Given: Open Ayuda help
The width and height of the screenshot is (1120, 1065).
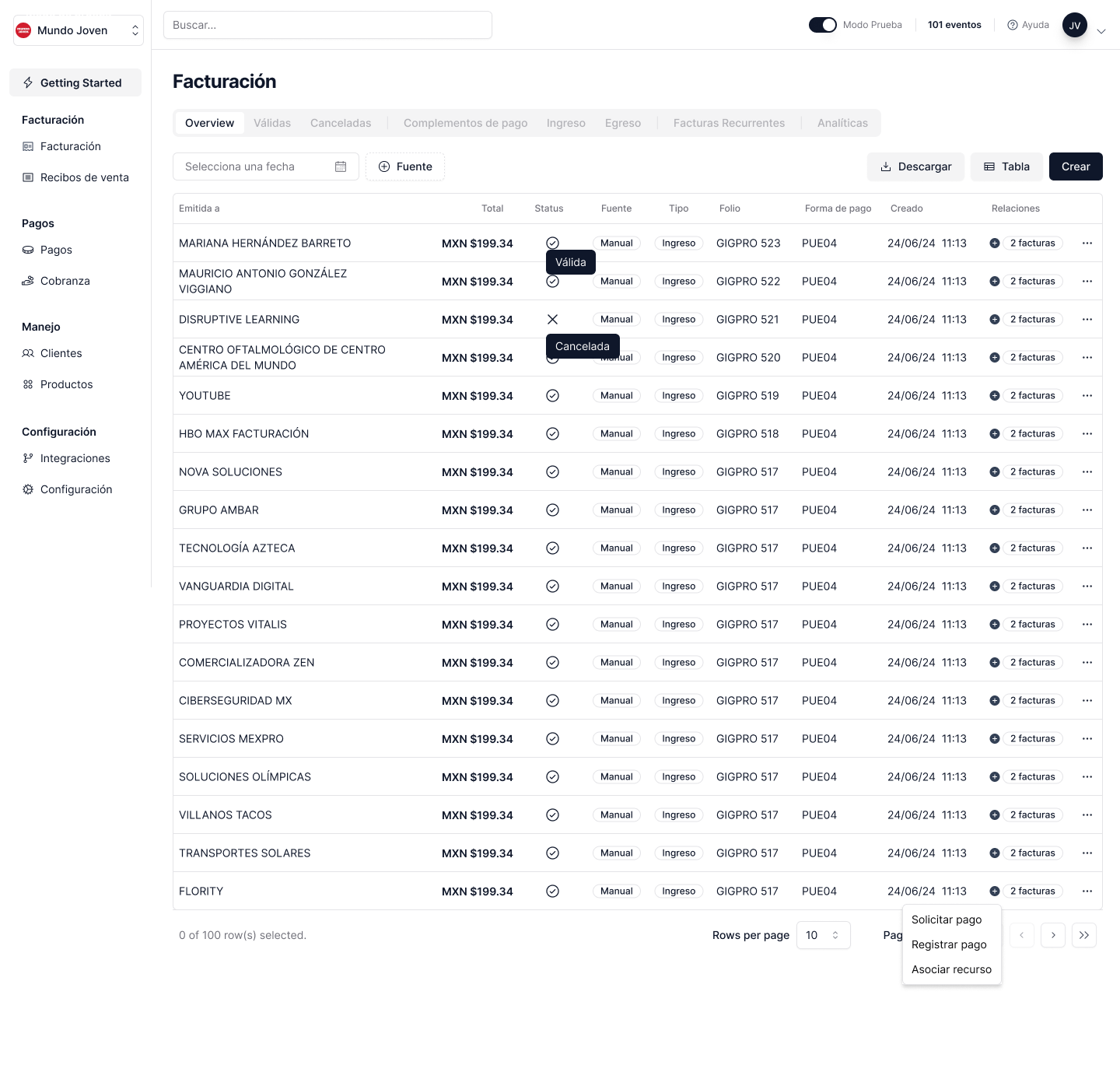Looking at the screenshot, I should 1028,25.
